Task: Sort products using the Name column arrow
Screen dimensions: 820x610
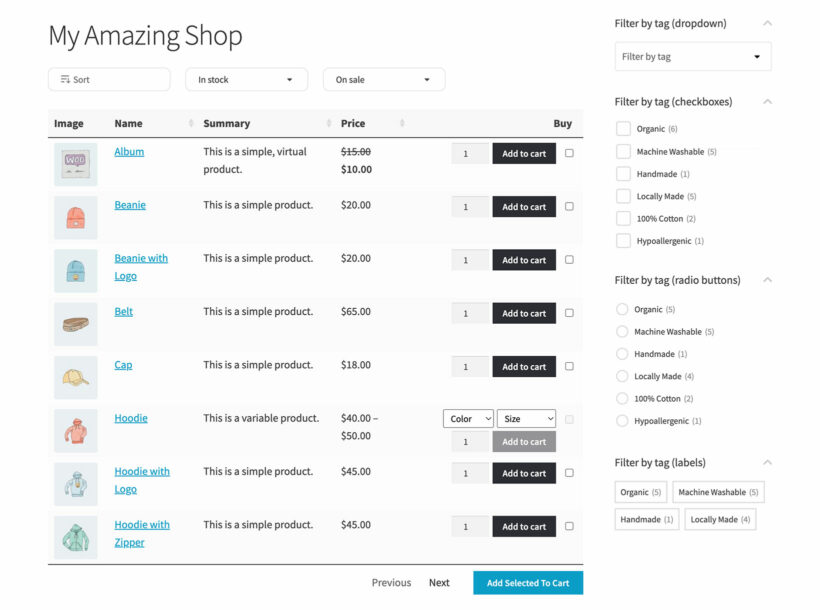Action: click(188, 123)
